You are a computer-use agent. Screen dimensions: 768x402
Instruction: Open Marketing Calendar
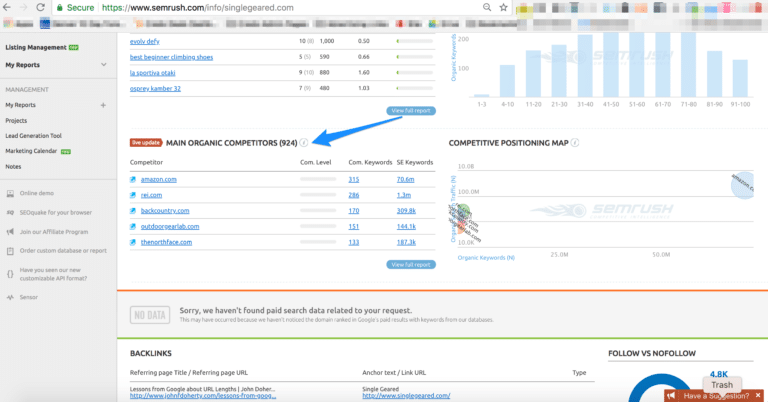[31, 151]
